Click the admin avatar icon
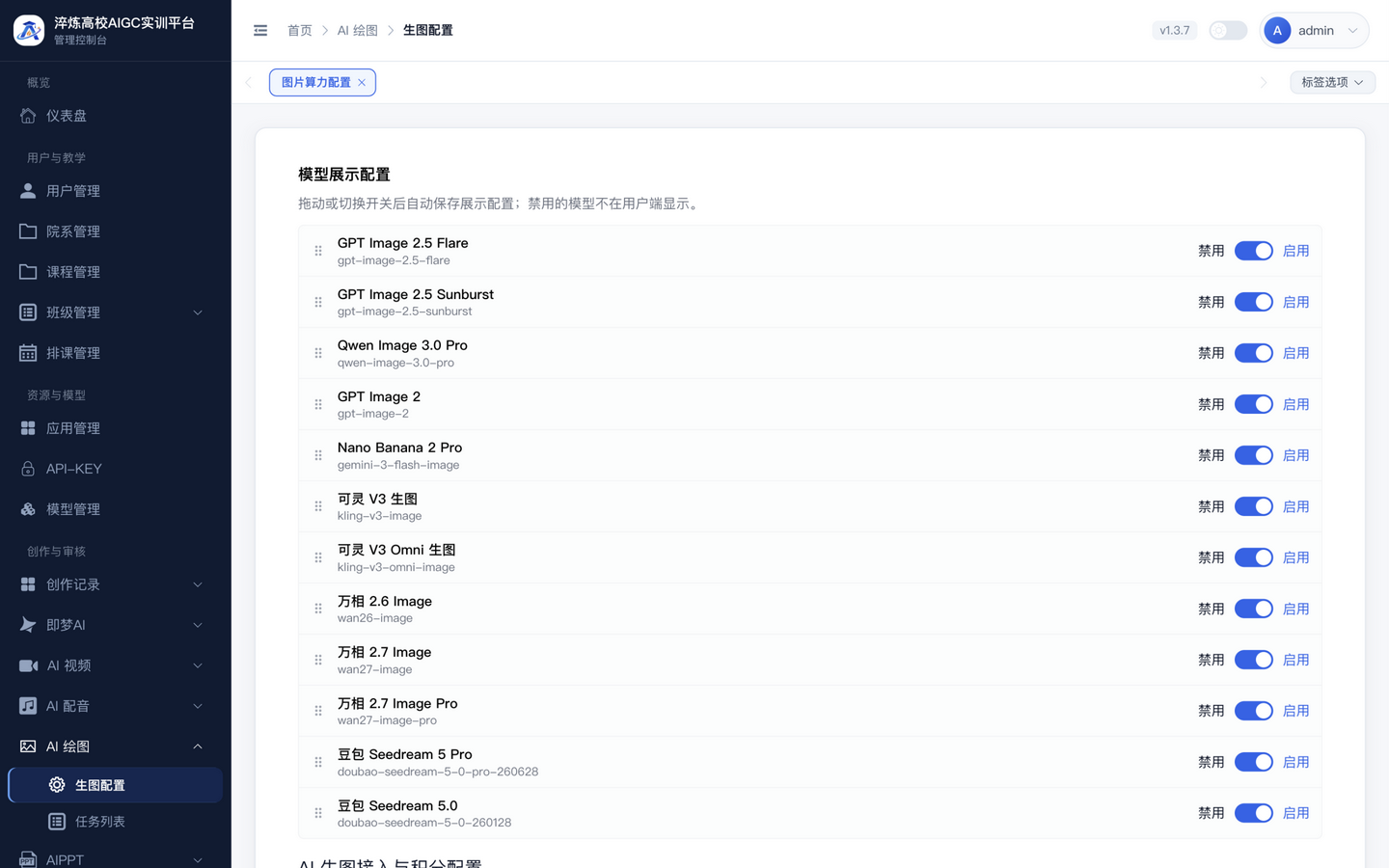1389x868 pixels. (1277, 31)
